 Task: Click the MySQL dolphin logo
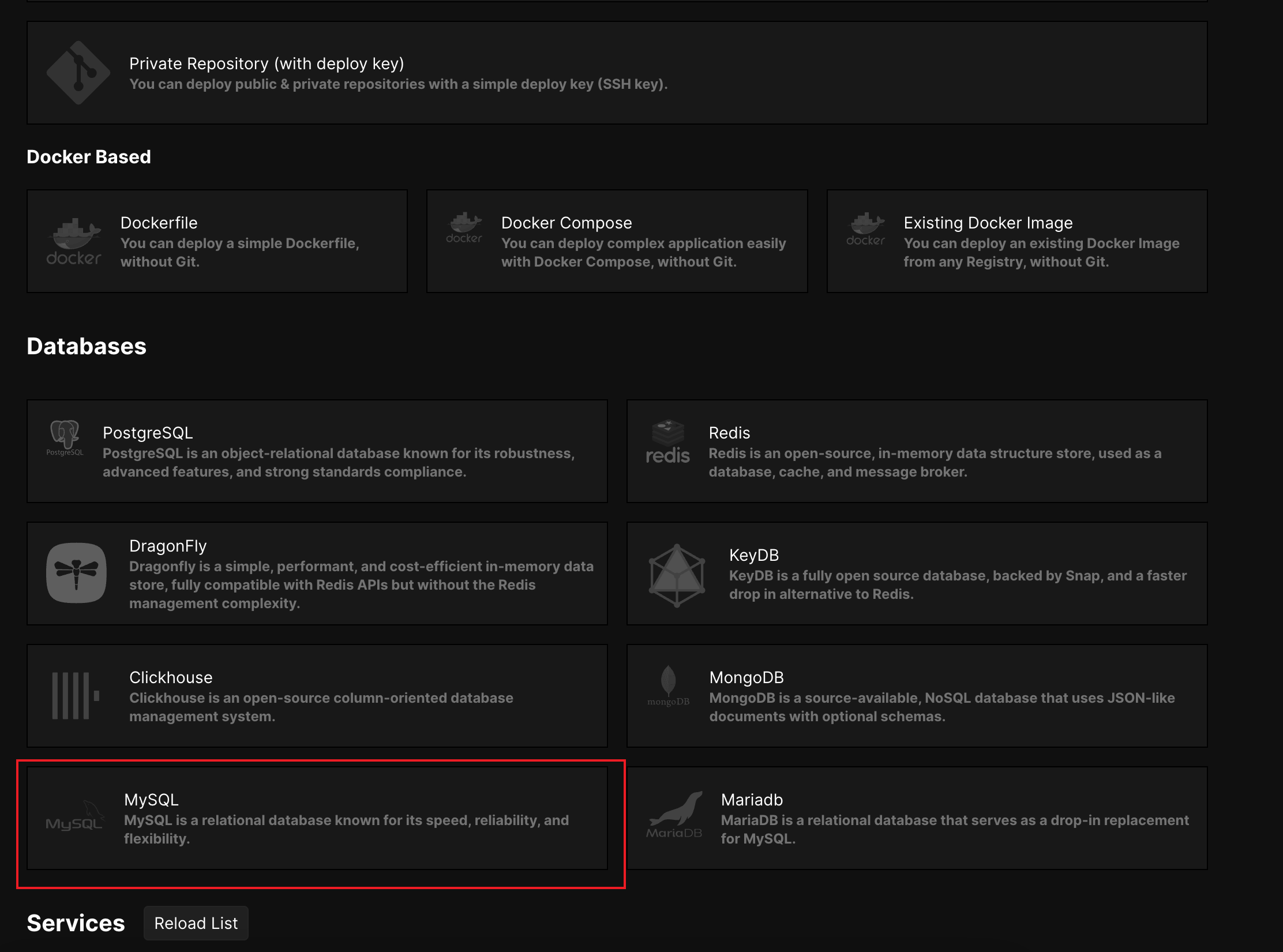click(x=75, y=816)
